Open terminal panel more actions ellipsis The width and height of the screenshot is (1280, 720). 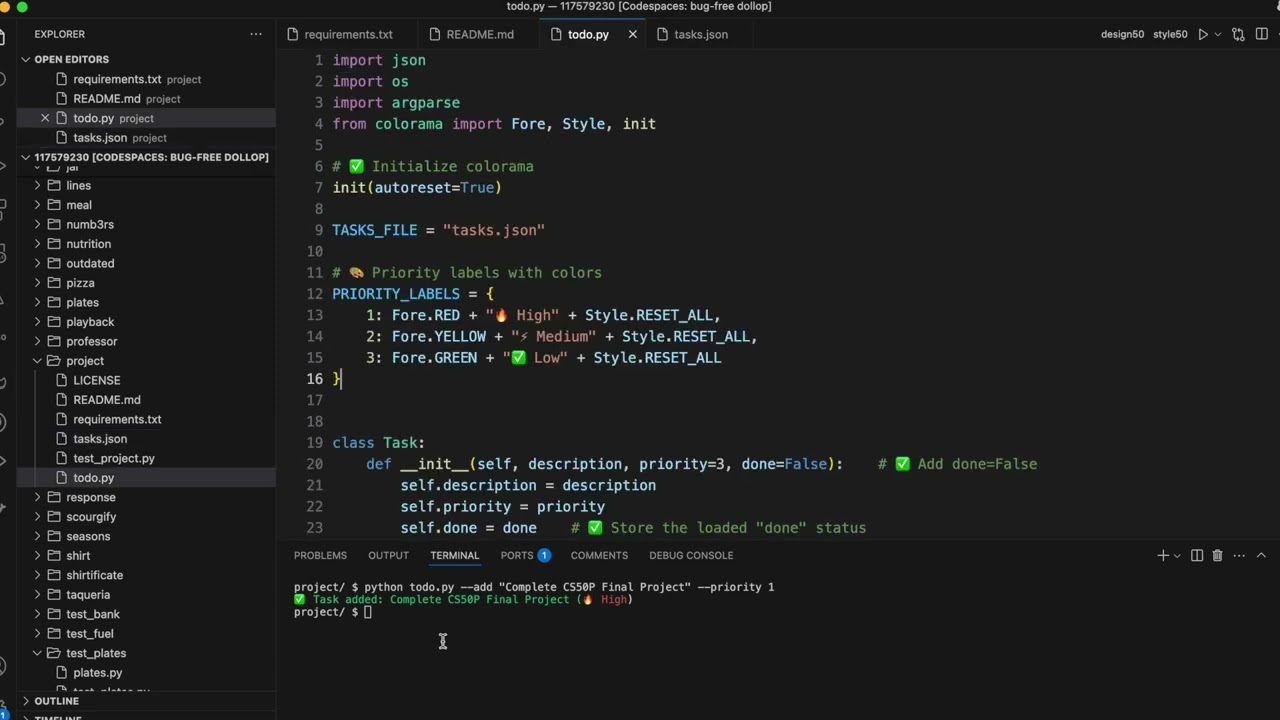[1239, 555]
